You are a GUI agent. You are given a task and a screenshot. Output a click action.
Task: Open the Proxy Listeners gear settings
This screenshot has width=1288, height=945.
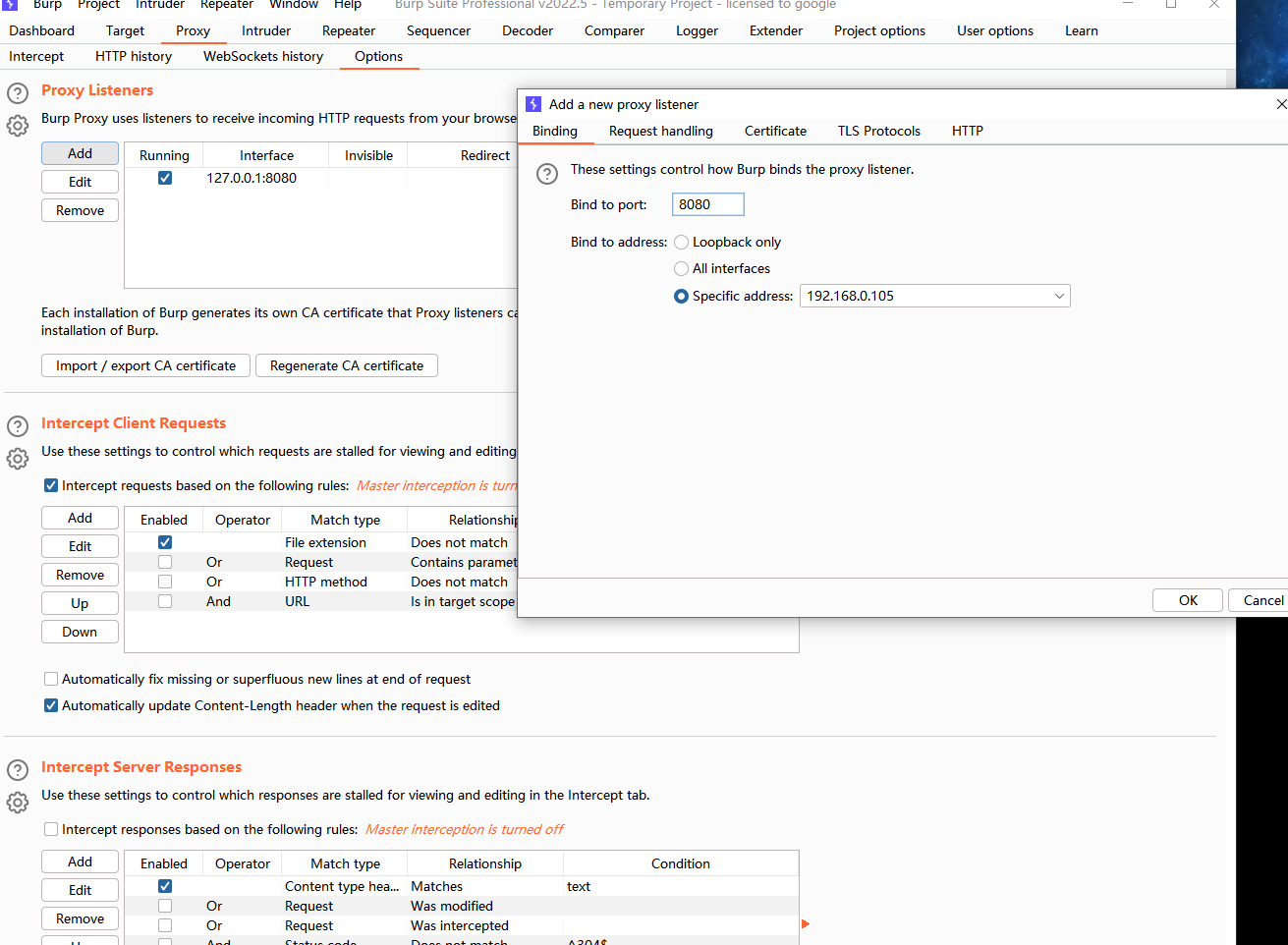click(18, 126)
